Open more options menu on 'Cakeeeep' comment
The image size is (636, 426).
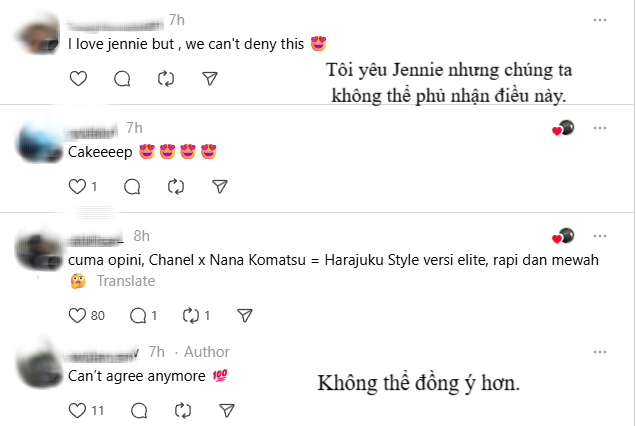tap(599, 128)
